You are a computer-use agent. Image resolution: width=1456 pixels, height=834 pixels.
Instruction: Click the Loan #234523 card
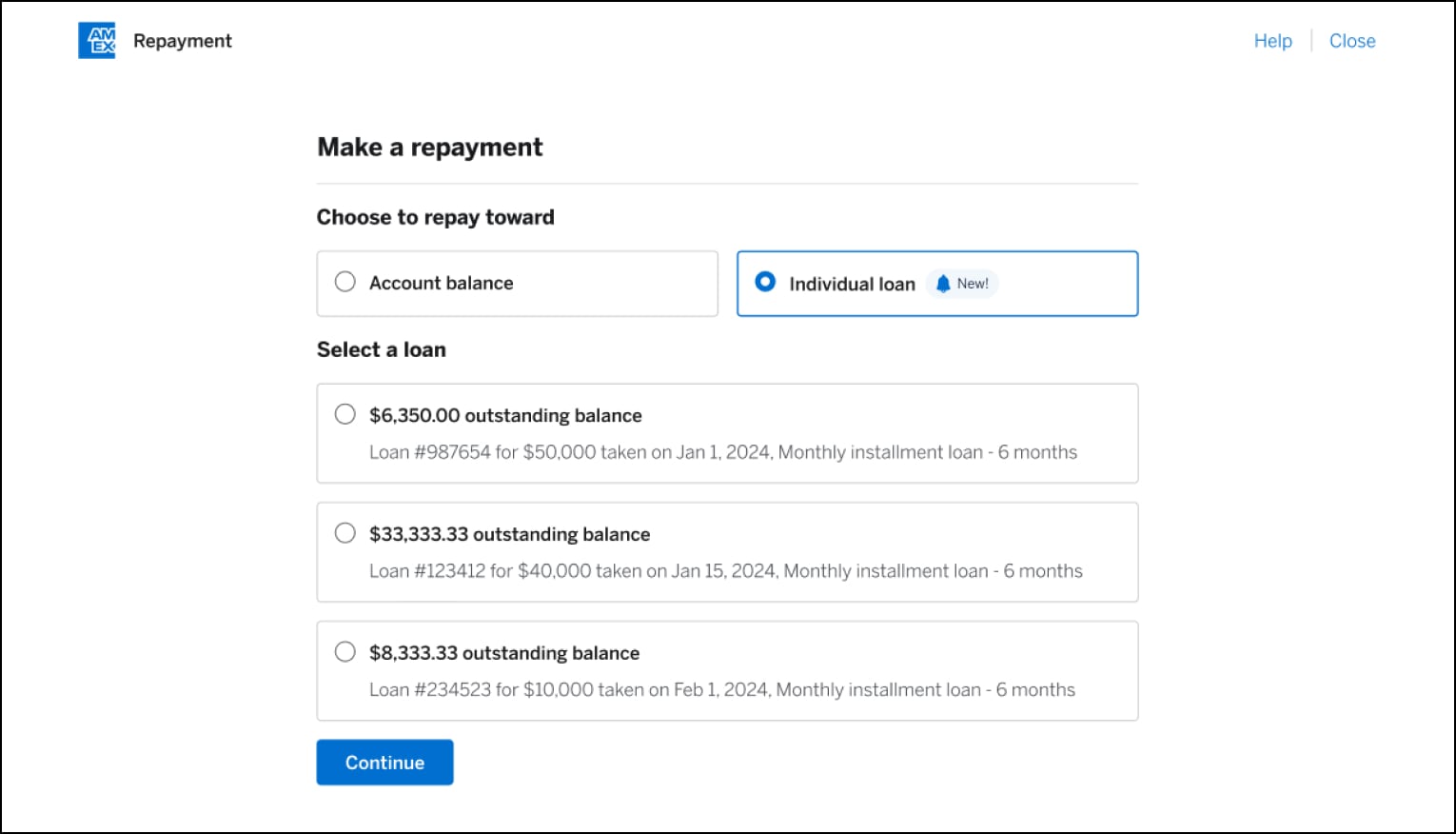click(x=727, y=671)
